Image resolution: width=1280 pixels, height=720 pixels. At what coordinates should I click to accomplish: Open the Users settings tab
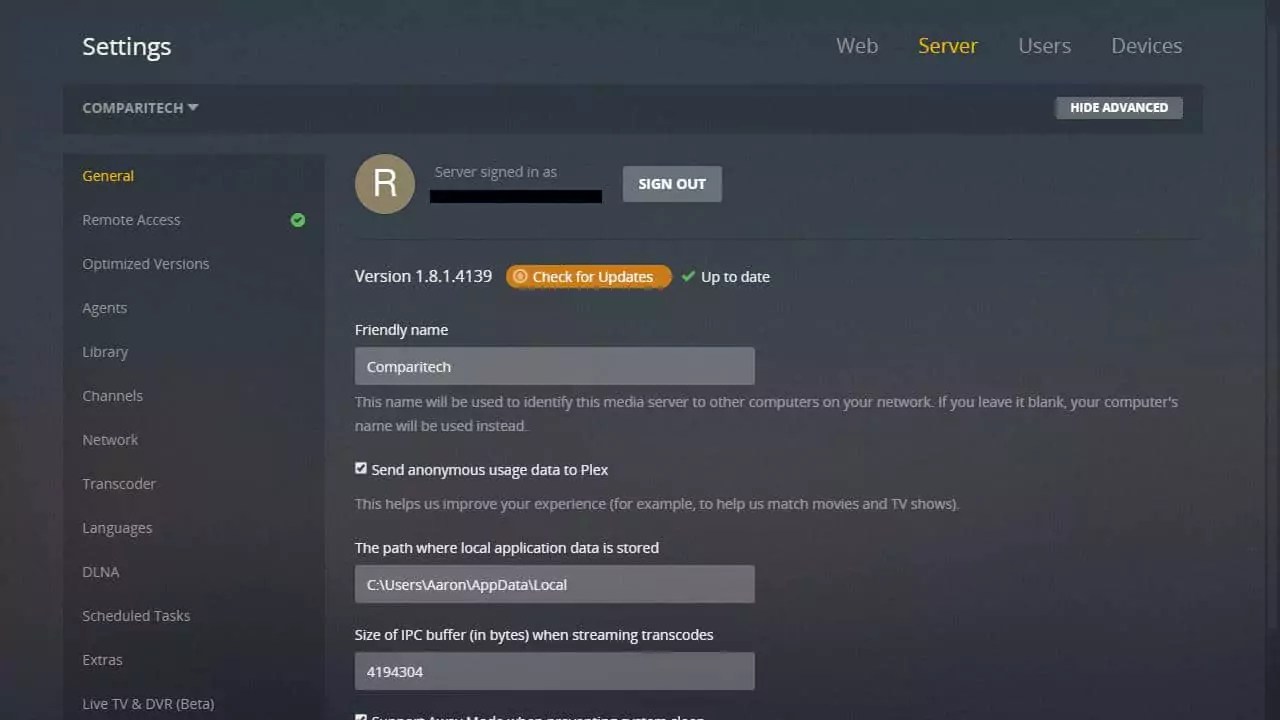tap(1045, 46)
